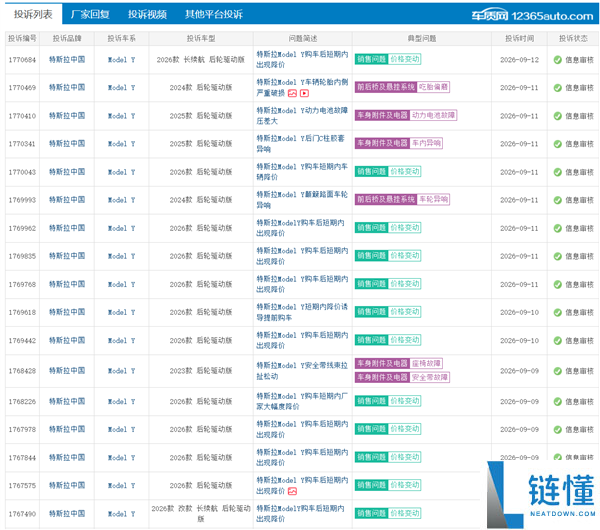Open the 投诉列表 tab
The width and height of the screenshot is (600, 530).
point(33,14)
